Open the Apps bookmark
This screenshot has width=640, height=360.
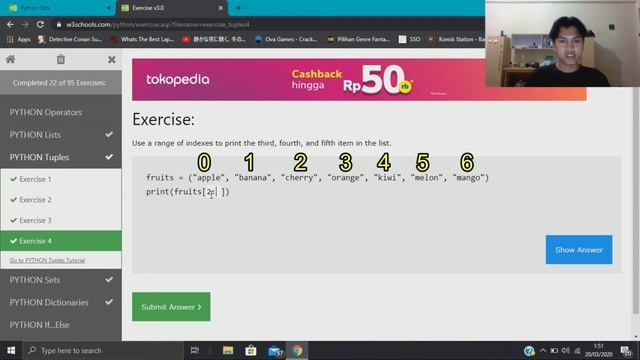point(19,39)
